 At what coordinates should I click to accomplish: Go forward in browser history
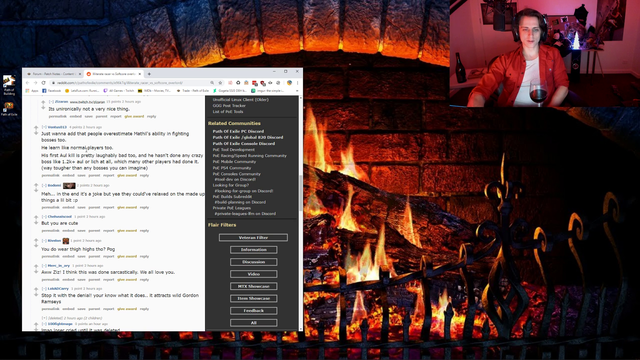click(x=35, y=83)
